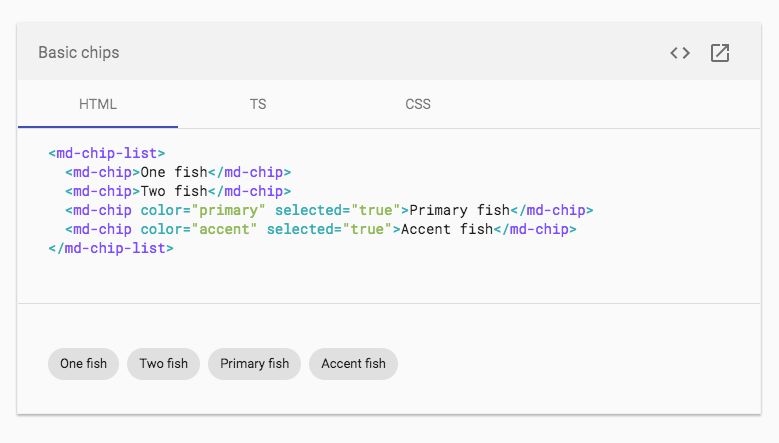The height and width of the screenshot is (443, 779).
Task: Click the opening md-chip-list tag in code
Action: coord(107,154)
